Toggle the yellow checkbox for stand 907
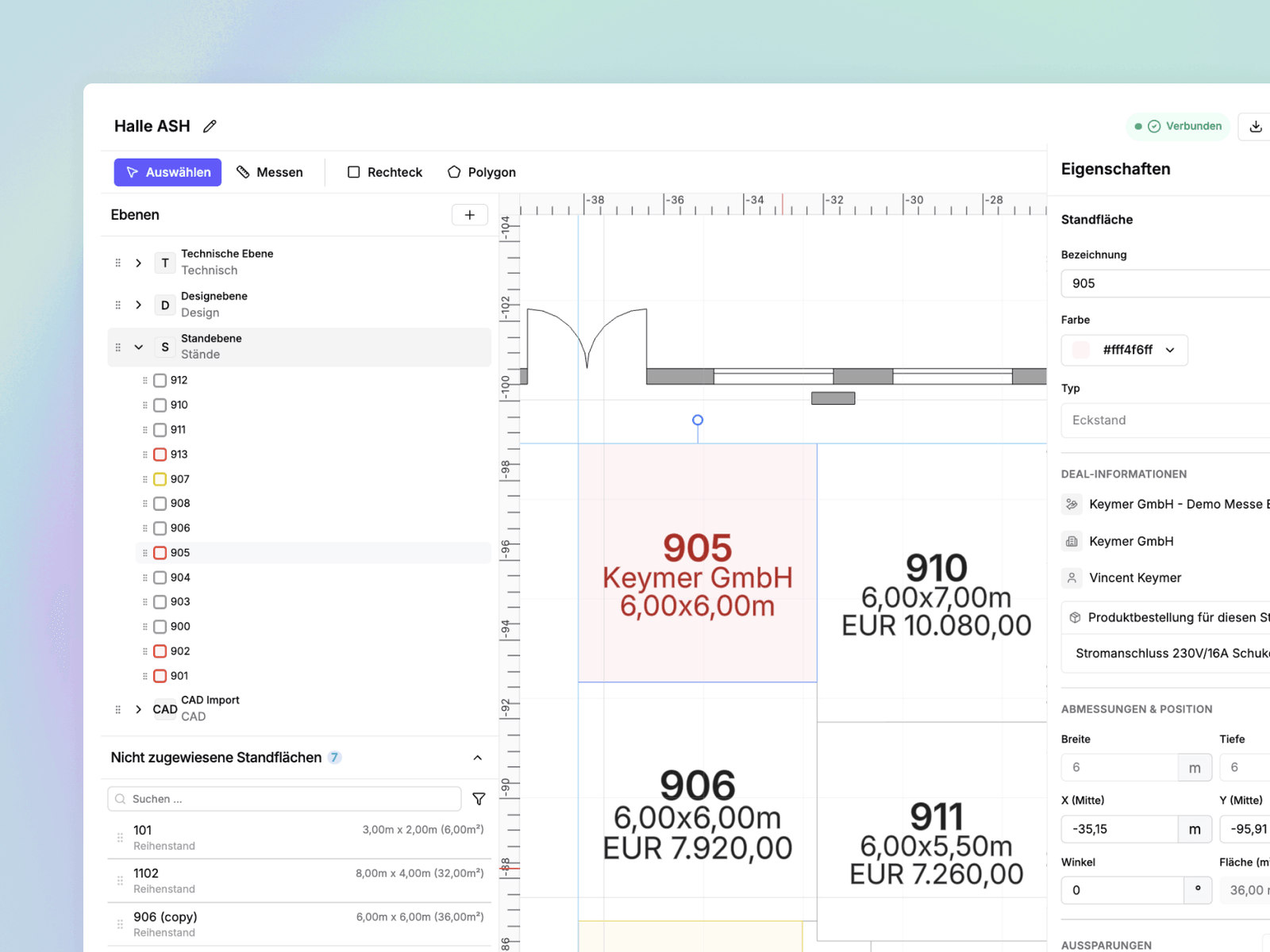1270x952 pixels. pos(160,479)
